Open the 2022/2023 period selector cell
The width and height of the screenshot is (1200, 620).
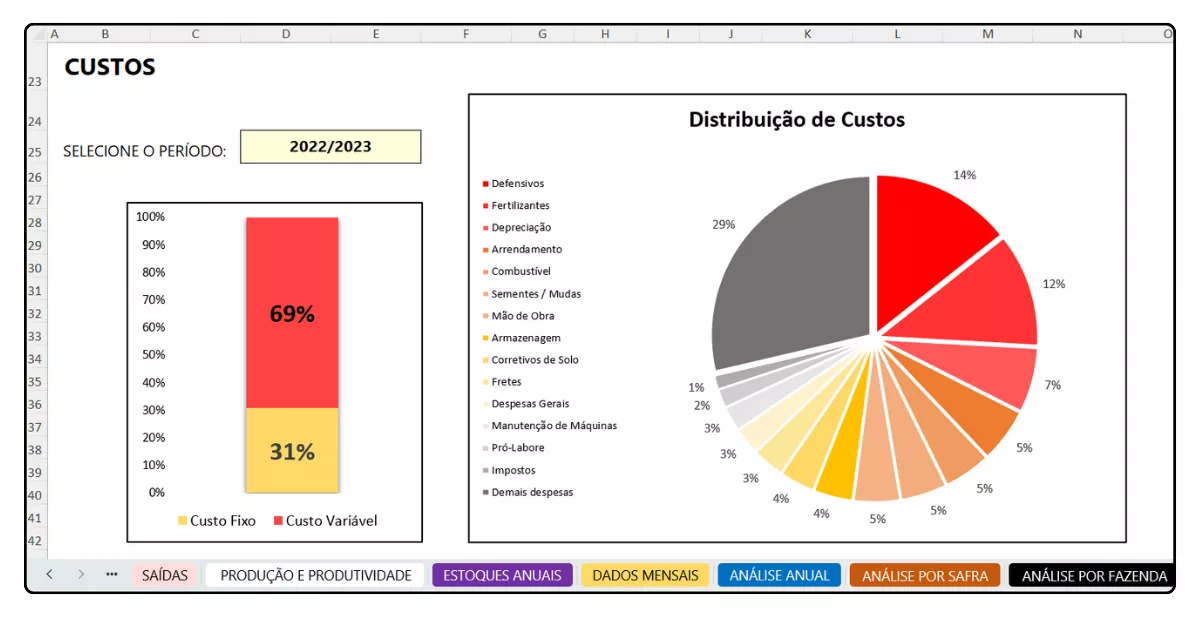[x=330, y=147]
